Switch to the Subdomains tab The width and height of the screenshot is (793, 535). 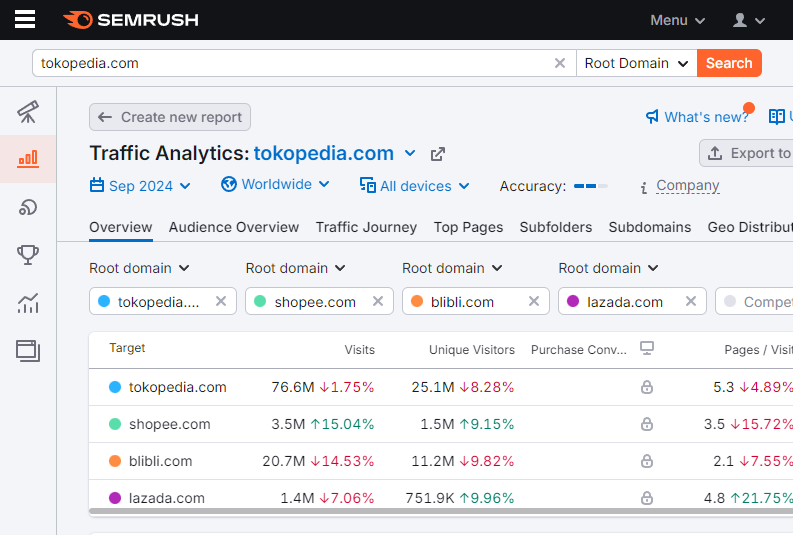click(x=650, y=228)
